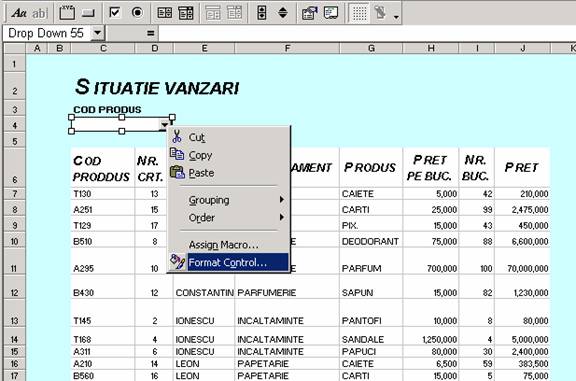Select the Label control tool (Aa)
This screenshot has height=381, width=576.
tap(19, 13)
